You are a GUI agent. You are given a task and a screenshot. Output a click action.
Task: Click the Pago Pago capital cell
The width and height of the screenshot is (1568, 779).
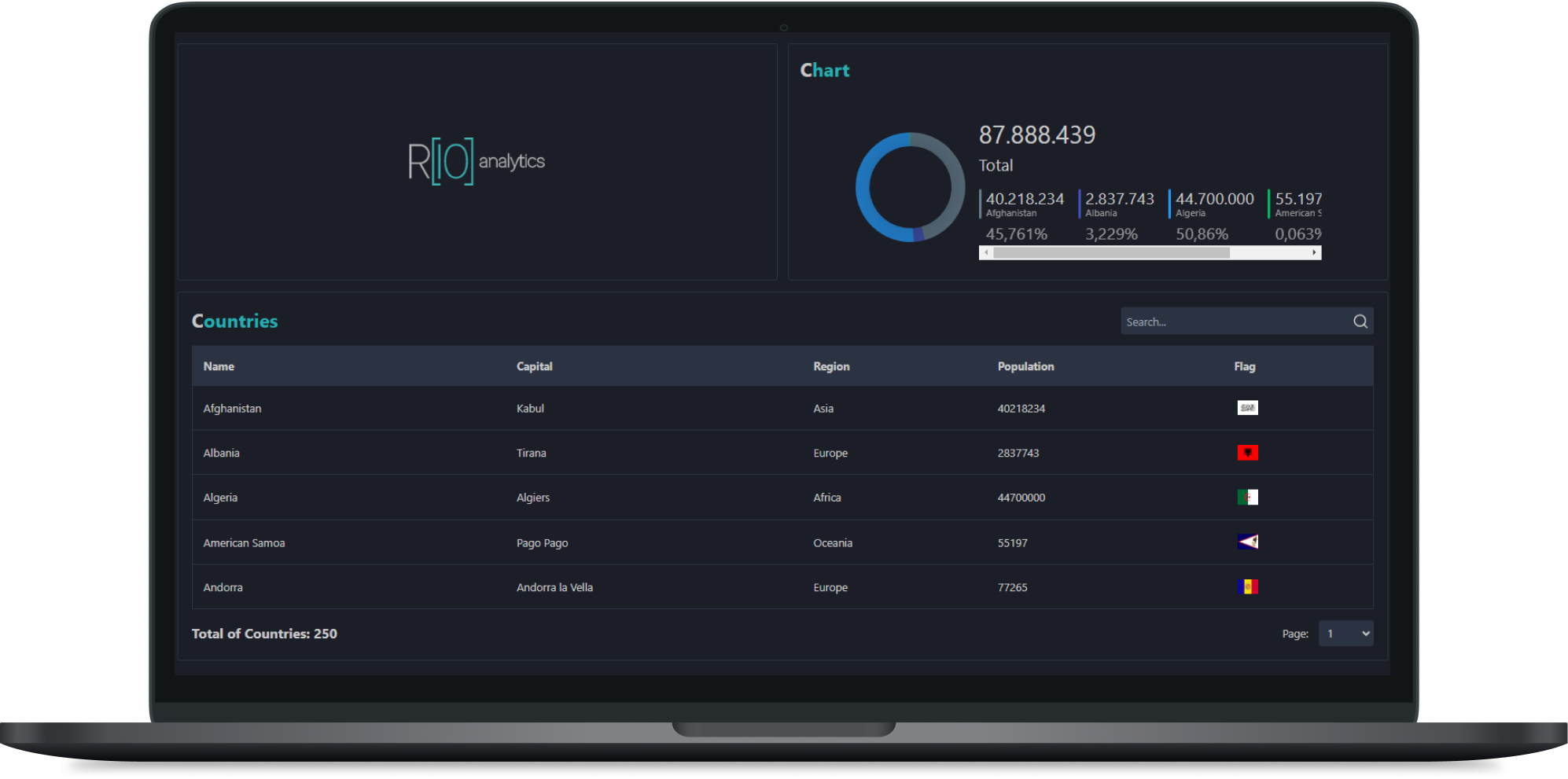pos(542,543)
